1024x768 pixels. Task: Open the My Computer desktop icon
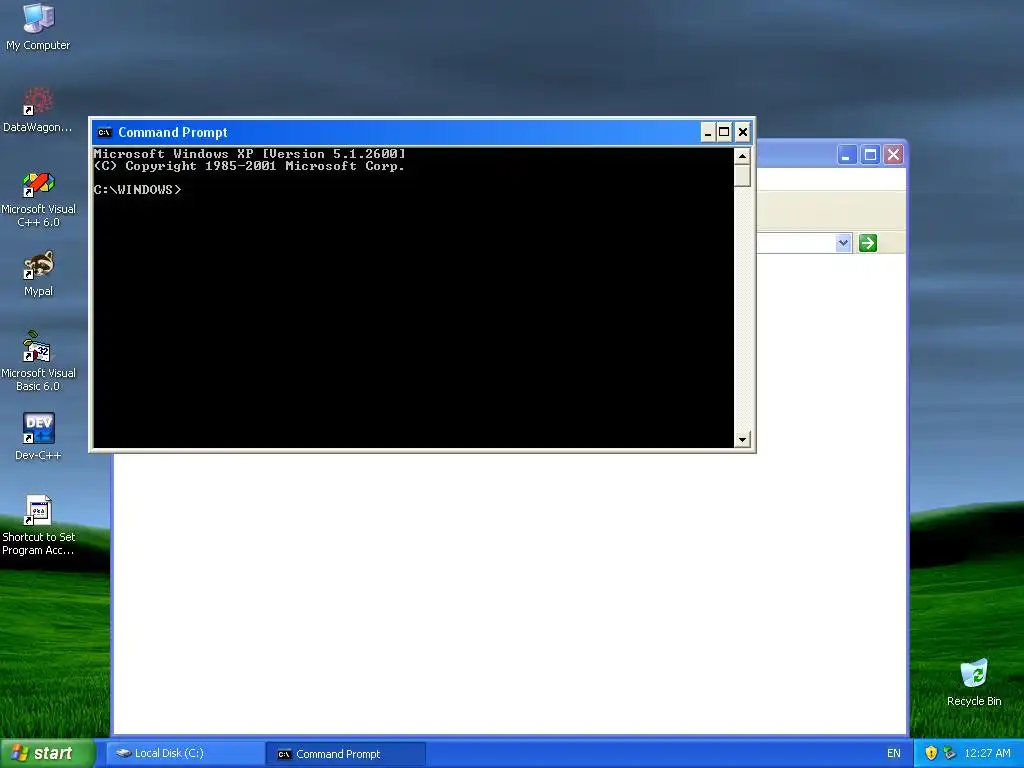click(38, 26)
